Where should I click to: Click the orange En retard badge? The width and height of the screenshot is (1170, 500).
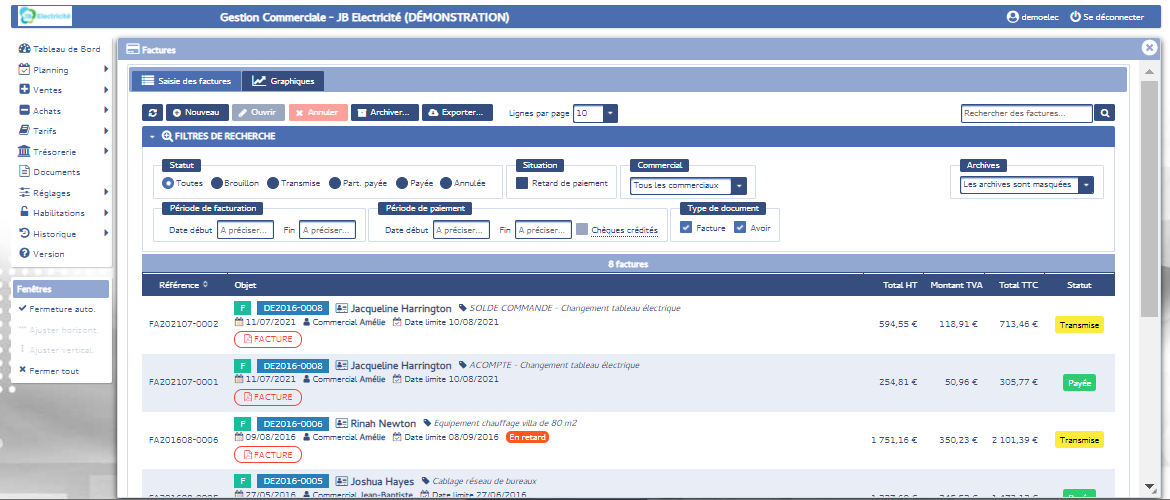(x=527, y=437)
